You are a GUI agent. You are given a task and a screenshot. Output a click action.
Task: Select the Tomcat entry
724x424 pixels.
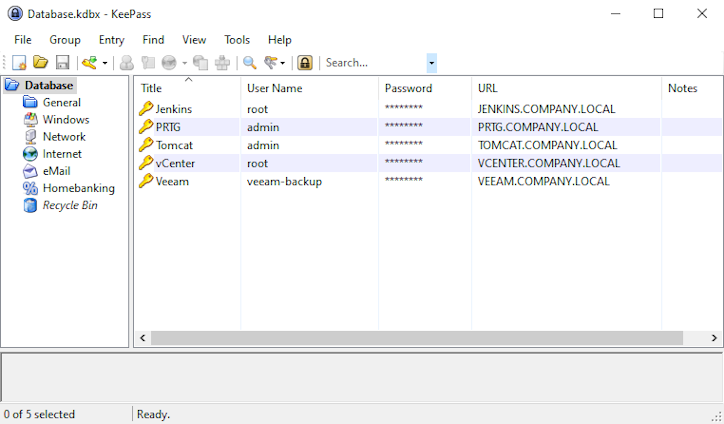pos(428,145)
